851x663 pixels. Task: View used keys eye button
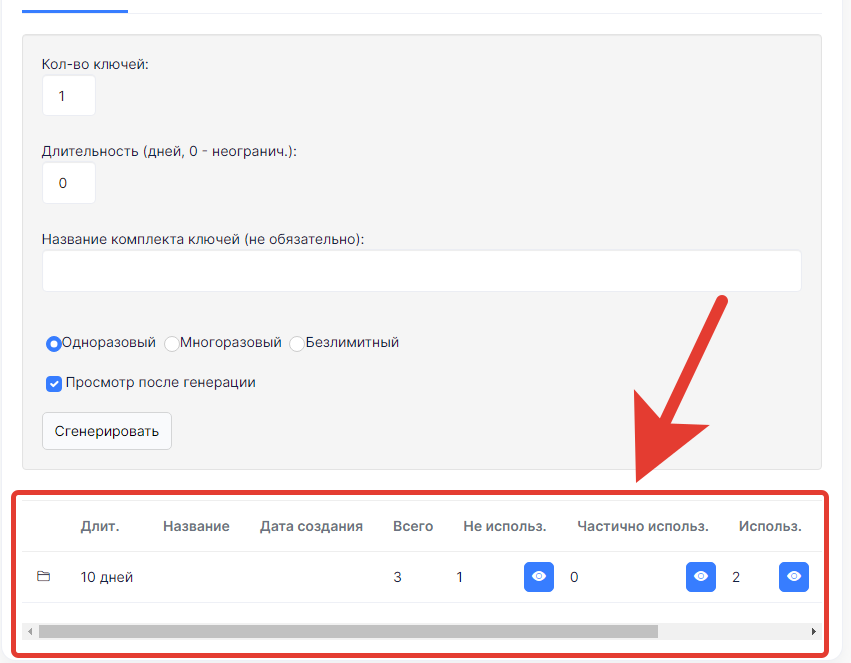click(793, 577)
